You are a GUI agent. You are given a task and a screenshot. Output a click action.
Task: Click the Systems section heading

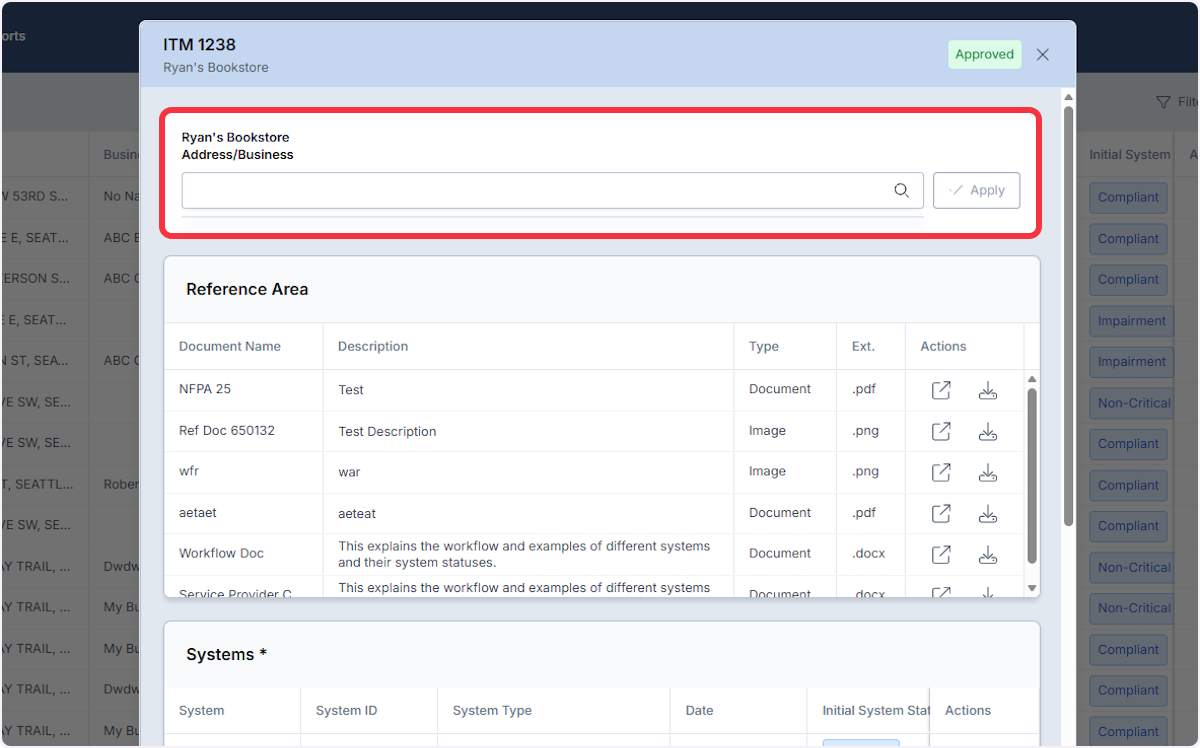226,654
